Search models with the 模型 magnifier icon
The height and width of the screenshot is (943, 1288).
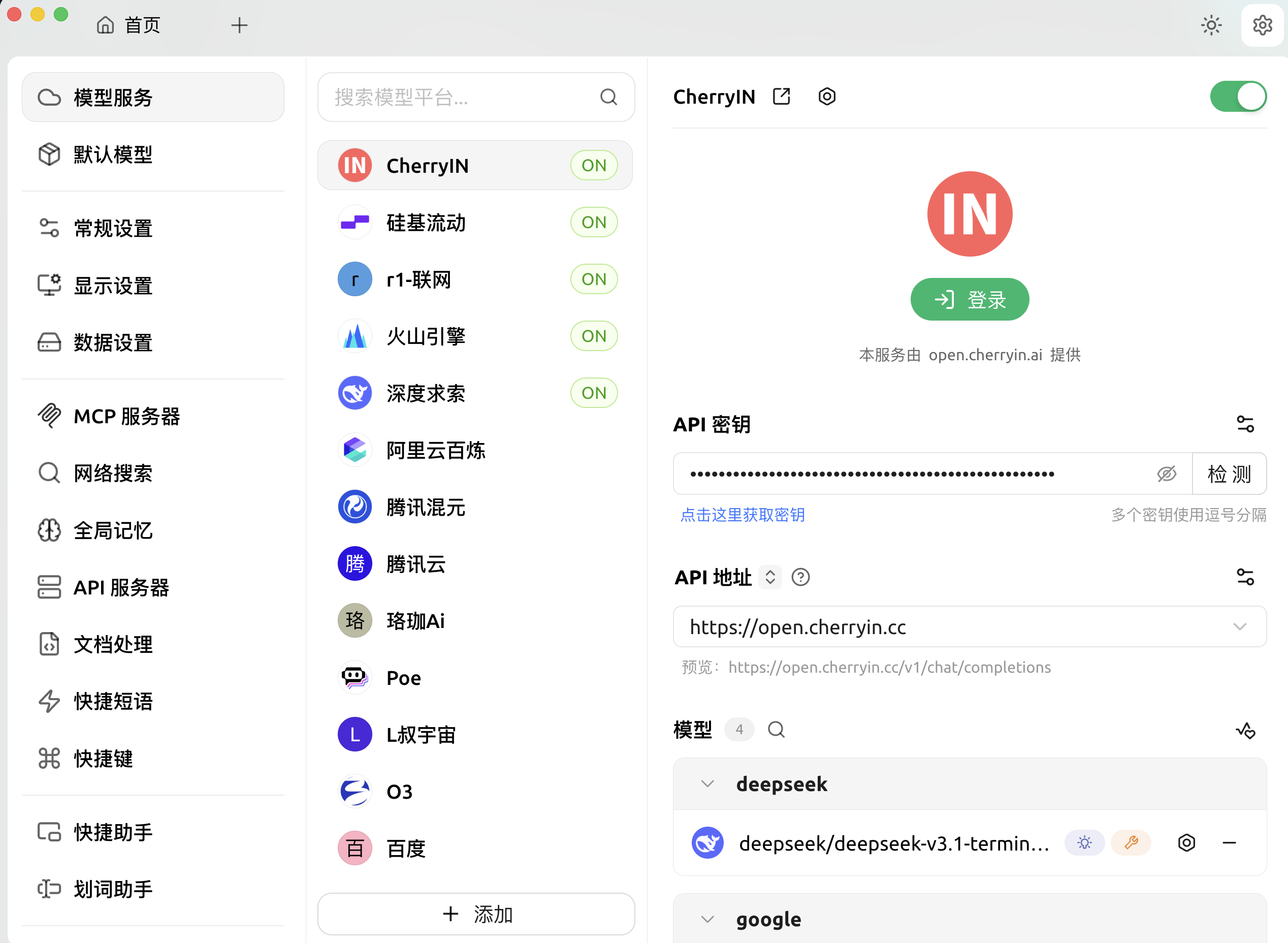point(776,730)
